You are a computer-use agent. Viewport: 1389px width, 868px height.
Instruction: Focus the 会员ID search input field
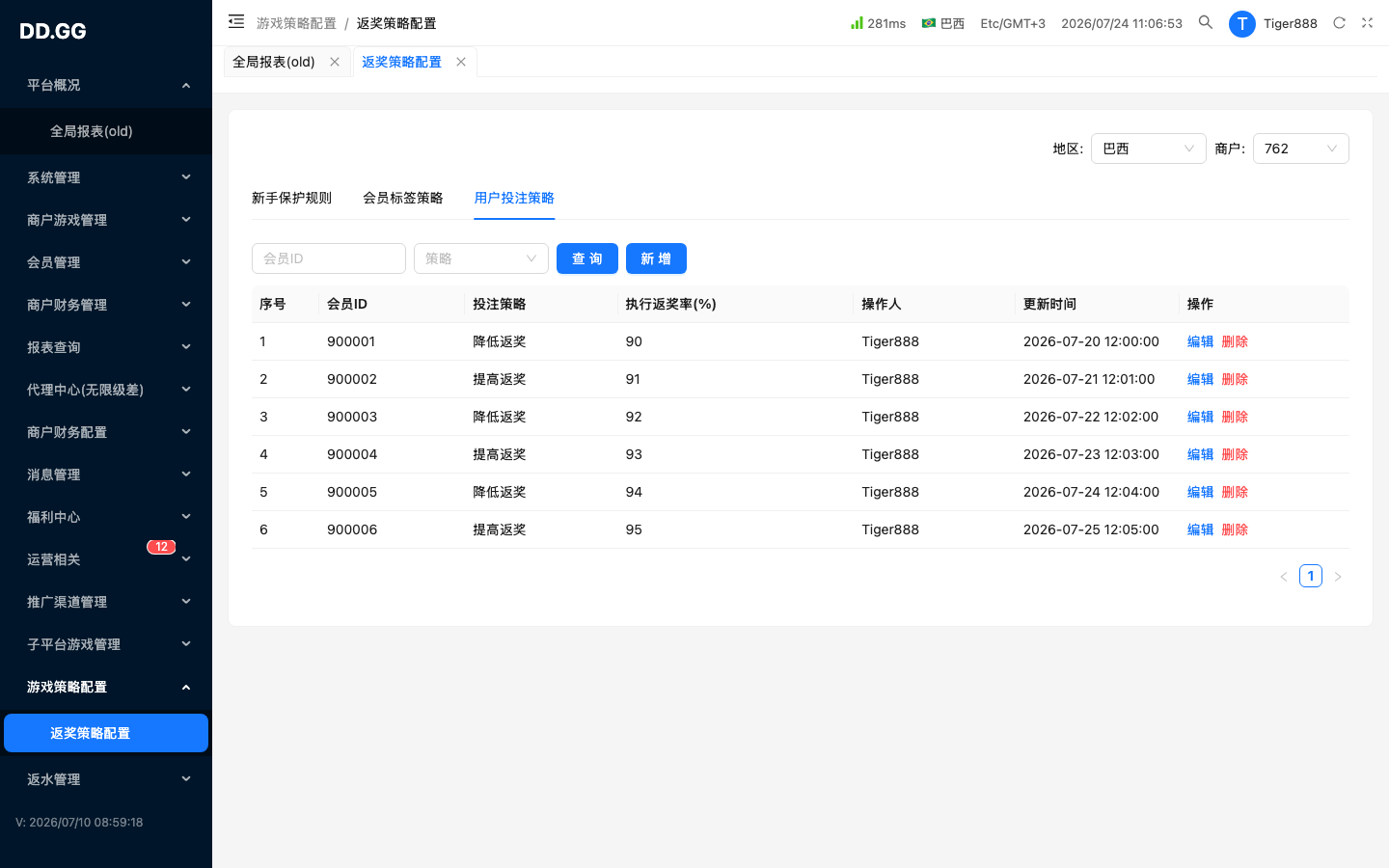[x=329, y=258]
